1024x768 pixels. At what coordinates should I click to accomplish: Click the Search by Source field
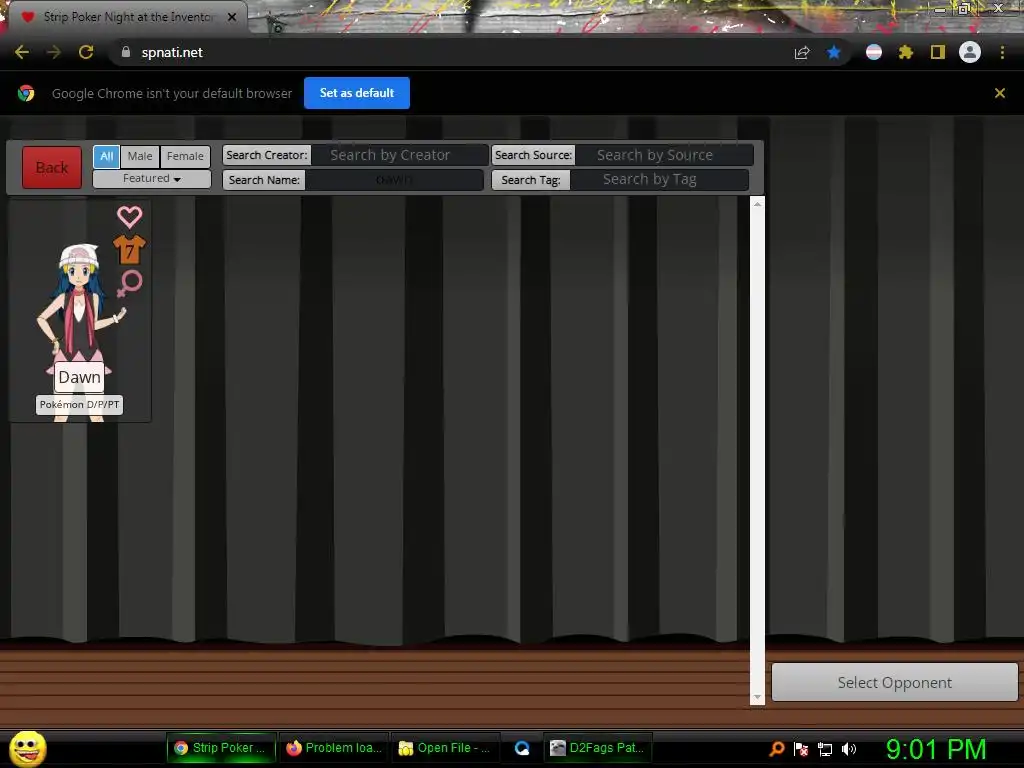tap(664, 155)
